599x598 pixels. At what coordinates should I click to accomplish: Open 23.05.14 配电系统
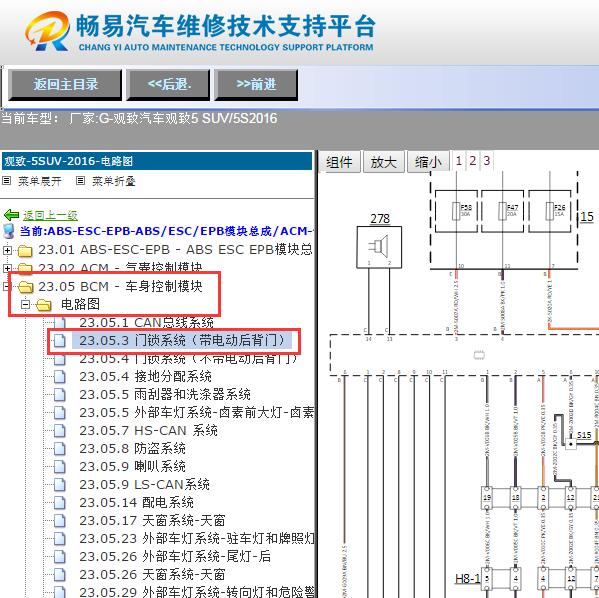pyautogui.click(x=136, y=502)
